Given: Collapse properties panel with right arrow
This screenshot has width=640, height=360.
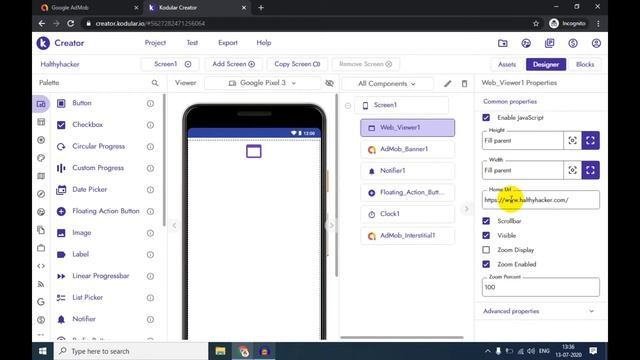Looking at the screenshot, I should tap(466, 209).
